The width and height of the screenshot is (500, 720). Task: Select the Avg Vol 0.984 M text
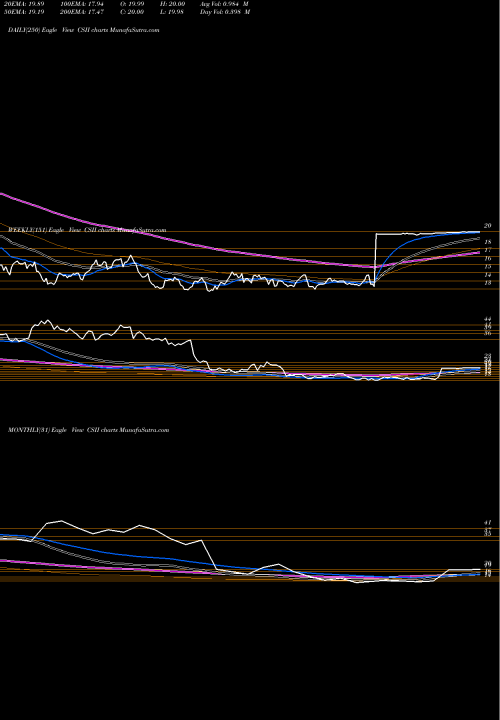[225, 4]
